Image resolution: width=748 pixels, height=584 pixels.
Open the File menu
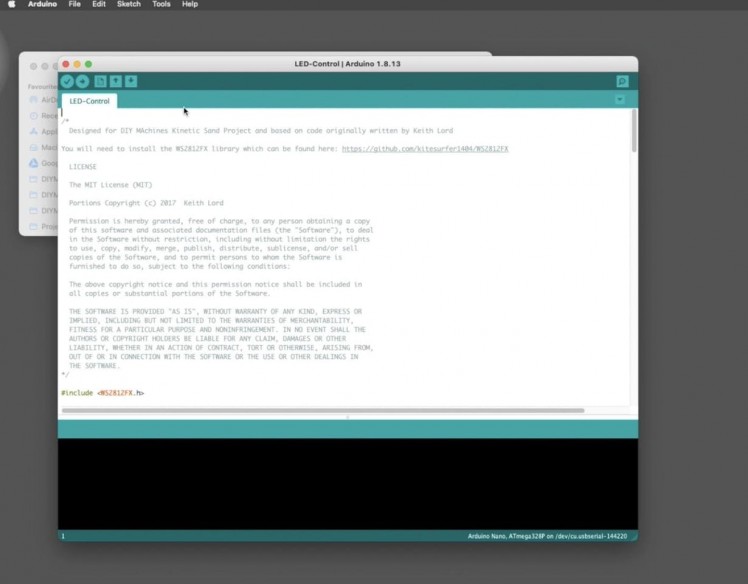click(74, 4)
